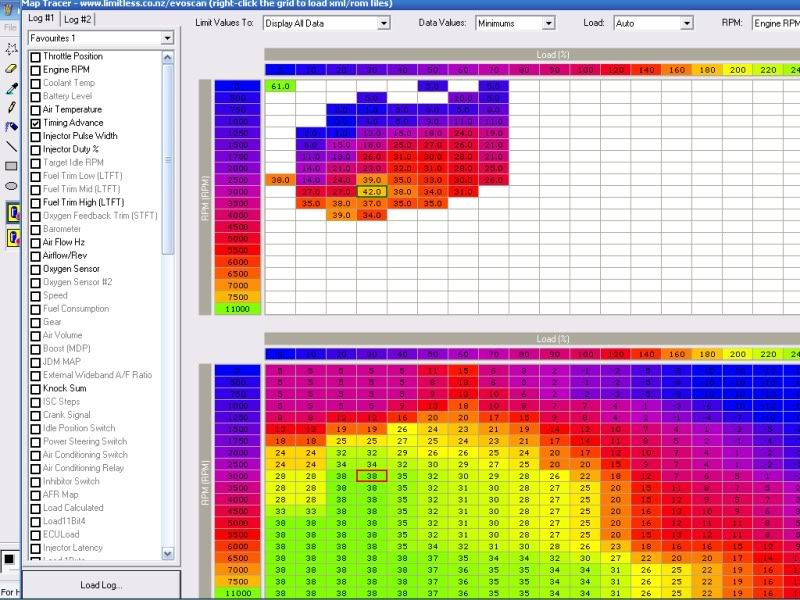Tick the Knock Sum checkbox

click(35, 389)
